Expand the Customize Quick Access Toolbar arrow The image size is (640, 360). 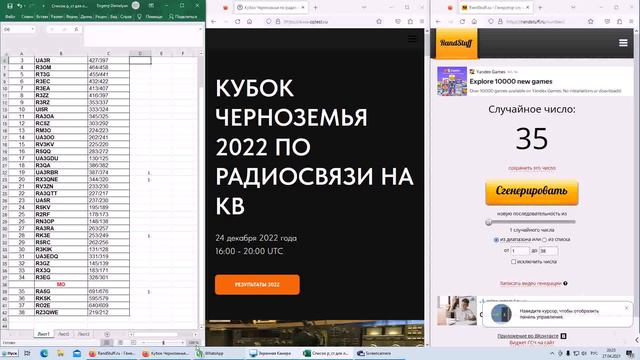click(x=43, y=6)
